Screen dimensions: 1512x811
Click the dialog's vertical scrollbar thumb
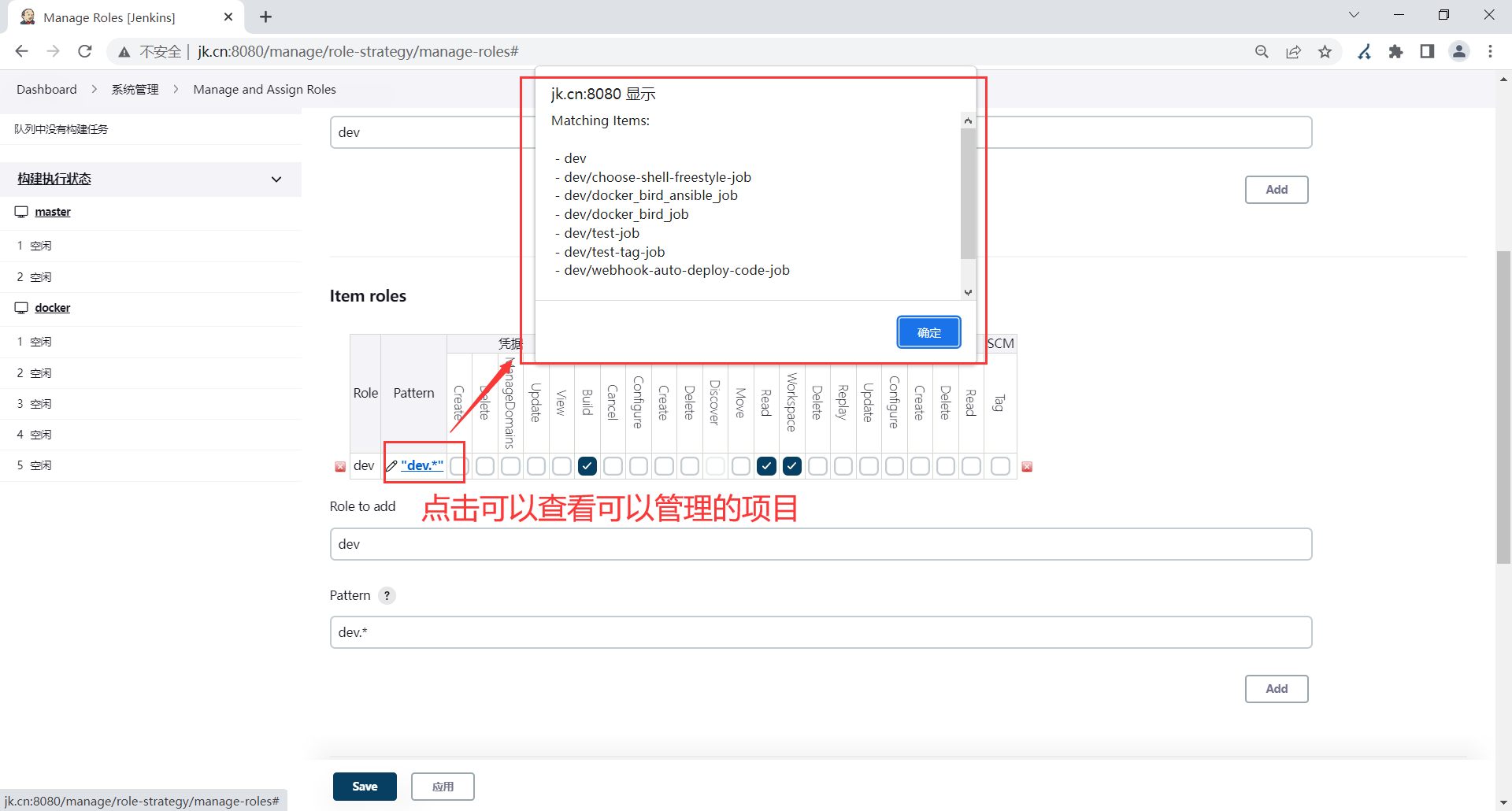[969, 194]
